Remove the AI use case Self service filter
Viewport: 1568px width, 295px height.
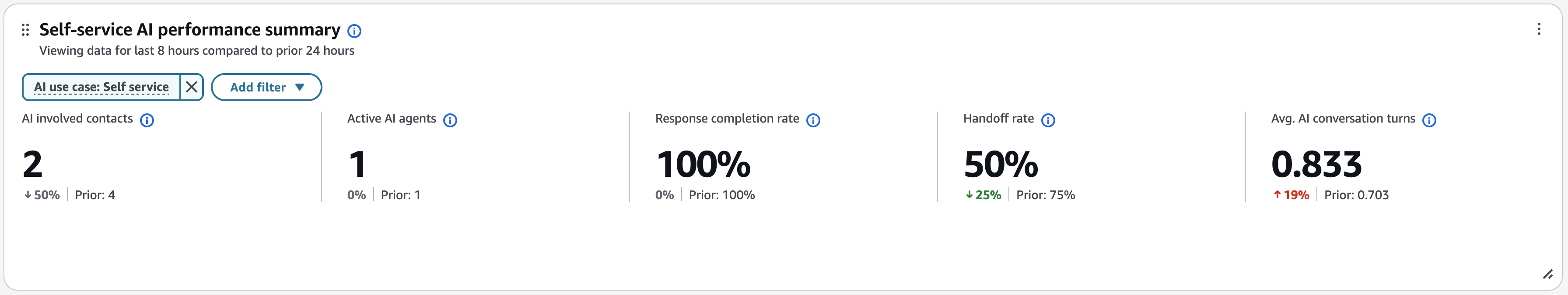pos(191,87)
